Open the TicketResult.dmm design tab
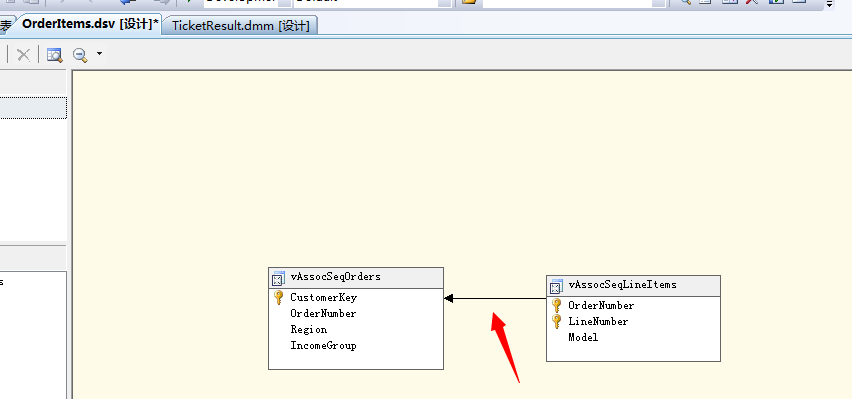 pos(241,26)
